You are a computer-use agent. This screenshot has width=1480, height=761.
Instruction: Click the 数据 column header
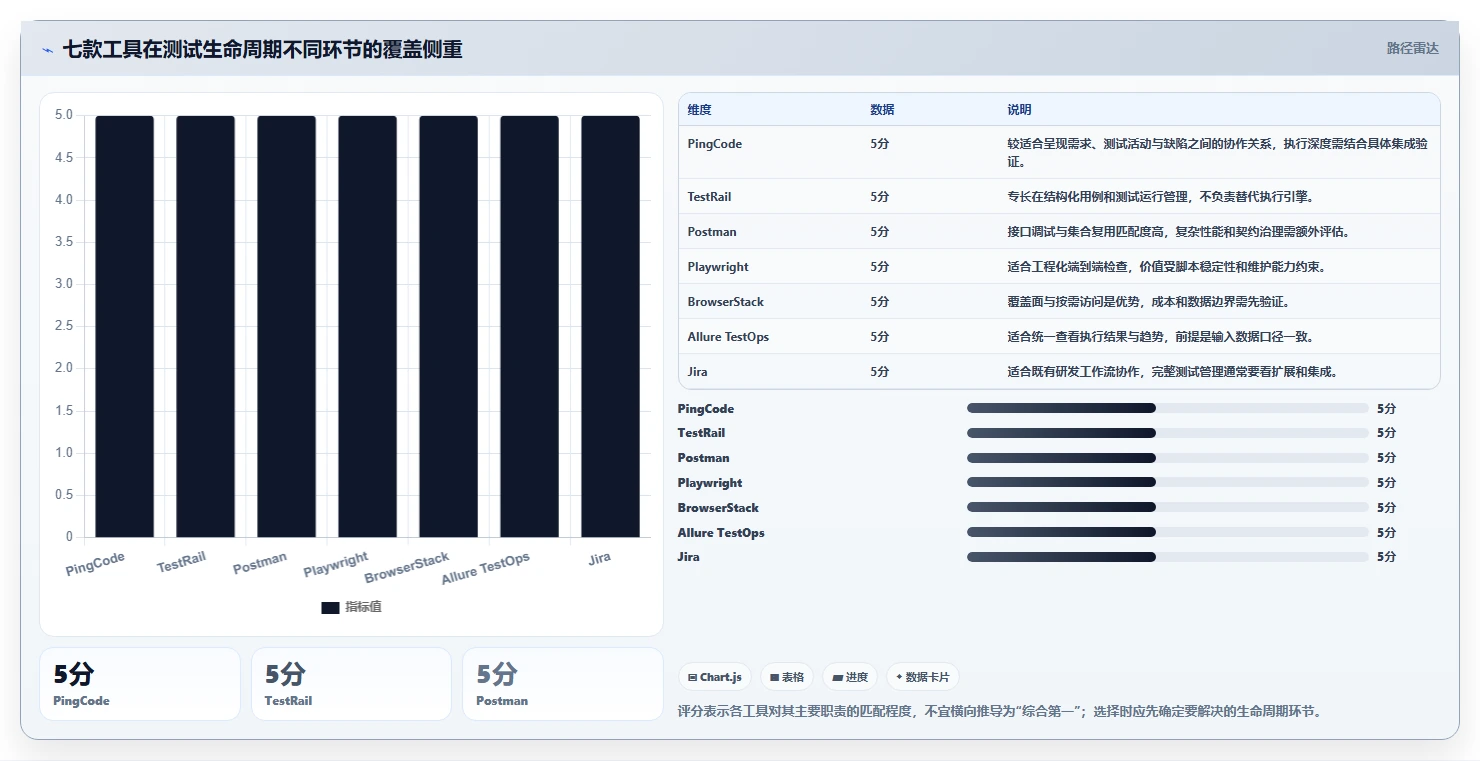tap(882, 110)
